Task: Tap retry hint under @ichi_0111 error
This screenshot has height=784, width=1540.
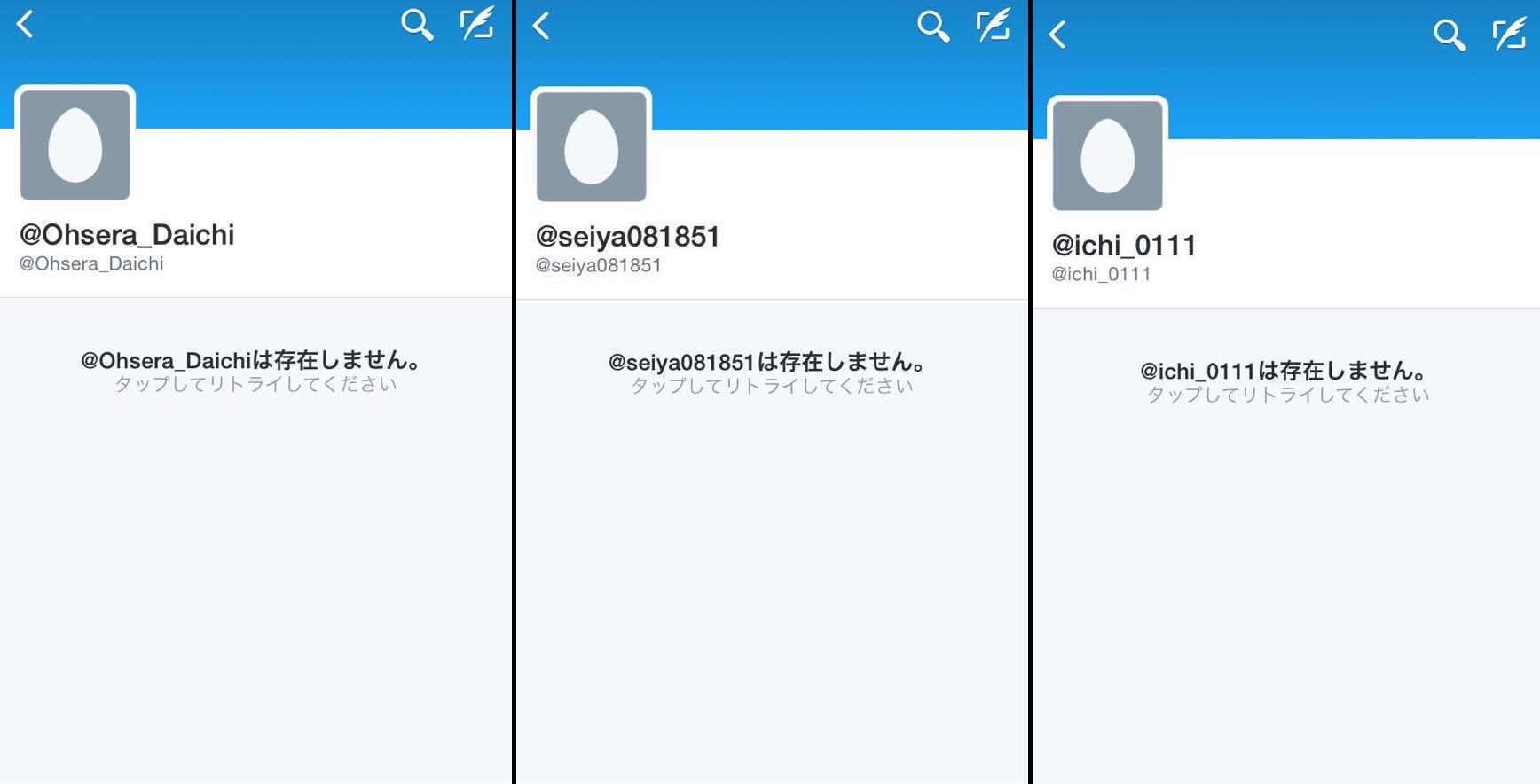Action: (1288, 395)
